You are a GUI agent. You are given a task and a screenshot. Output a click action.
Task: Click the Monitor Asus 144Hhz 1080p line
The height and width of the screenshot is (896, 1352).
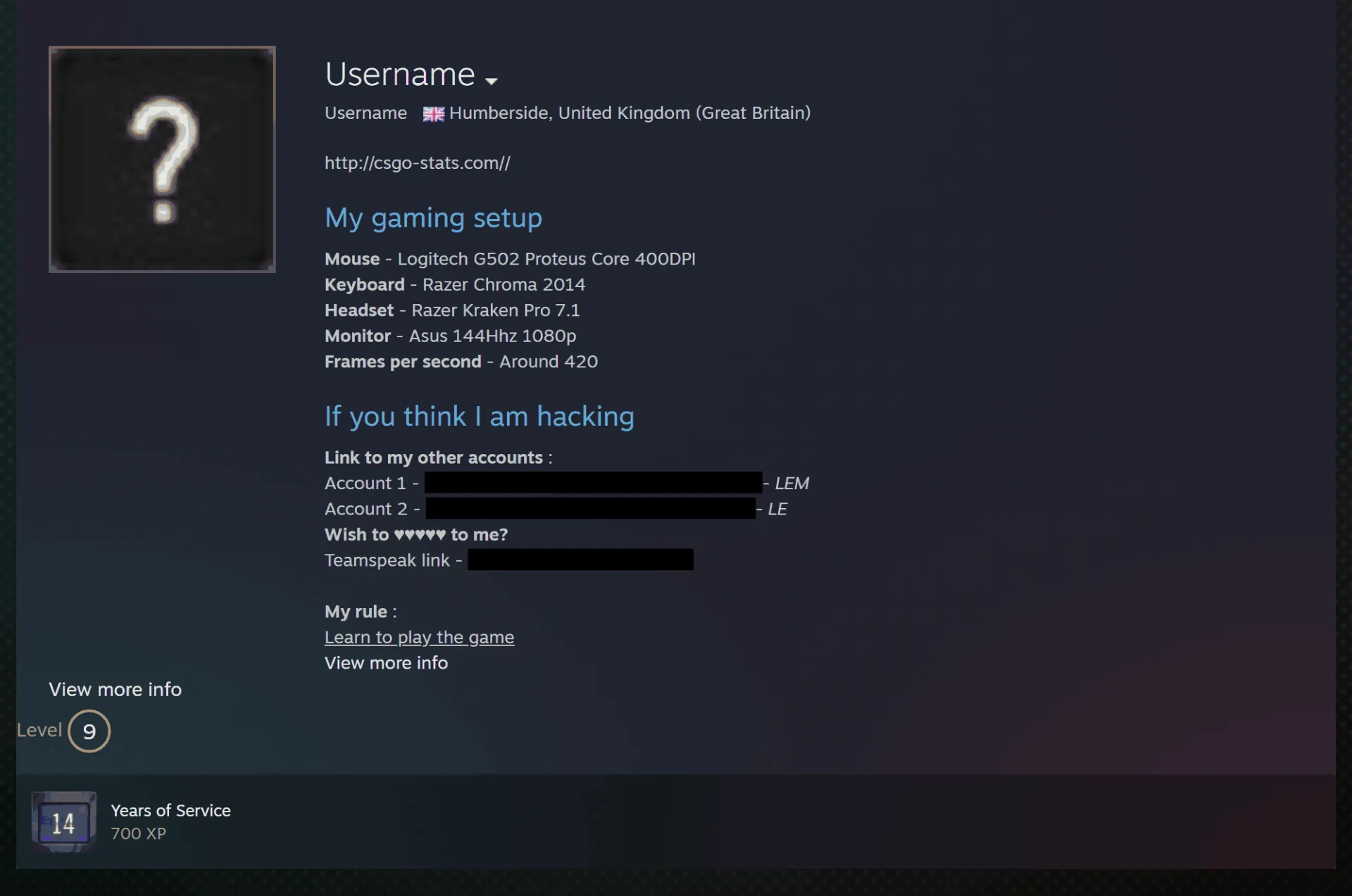click(x=450, y=336)
